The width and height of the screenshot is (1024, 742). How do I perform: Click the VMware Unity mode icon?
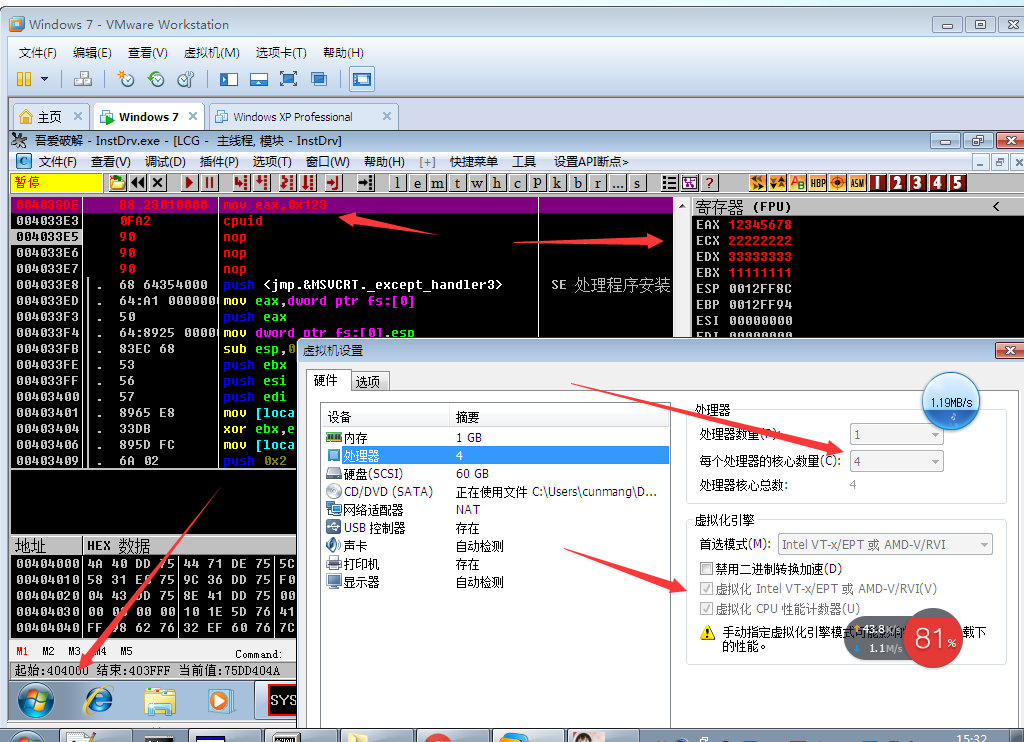pyautogui.click(x=319, y=79)
